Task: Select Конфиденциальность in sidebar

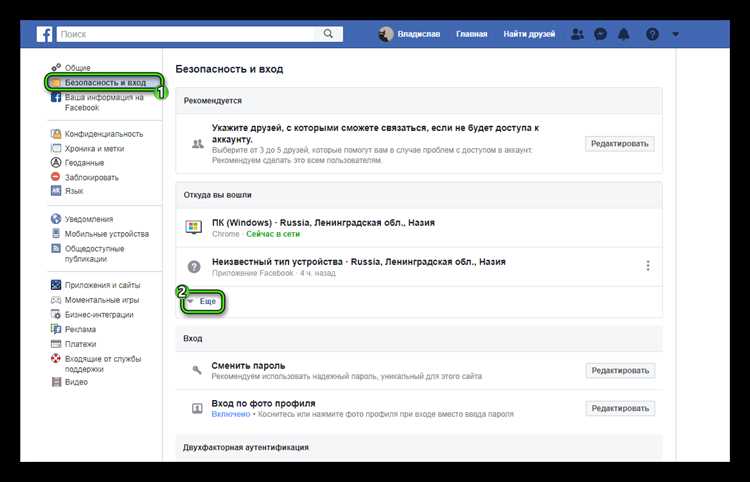Action: coord(103,133)
